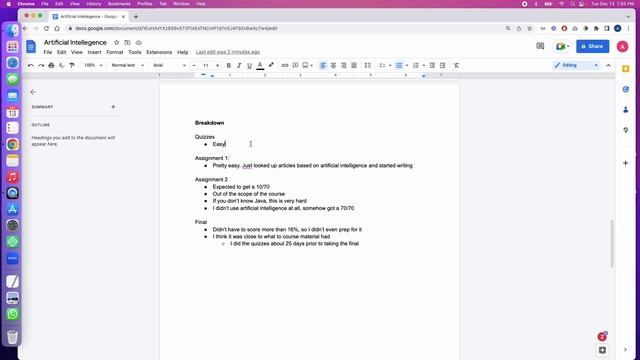Open the Maps side panel

pyautogui.click(x=626, y=130)
